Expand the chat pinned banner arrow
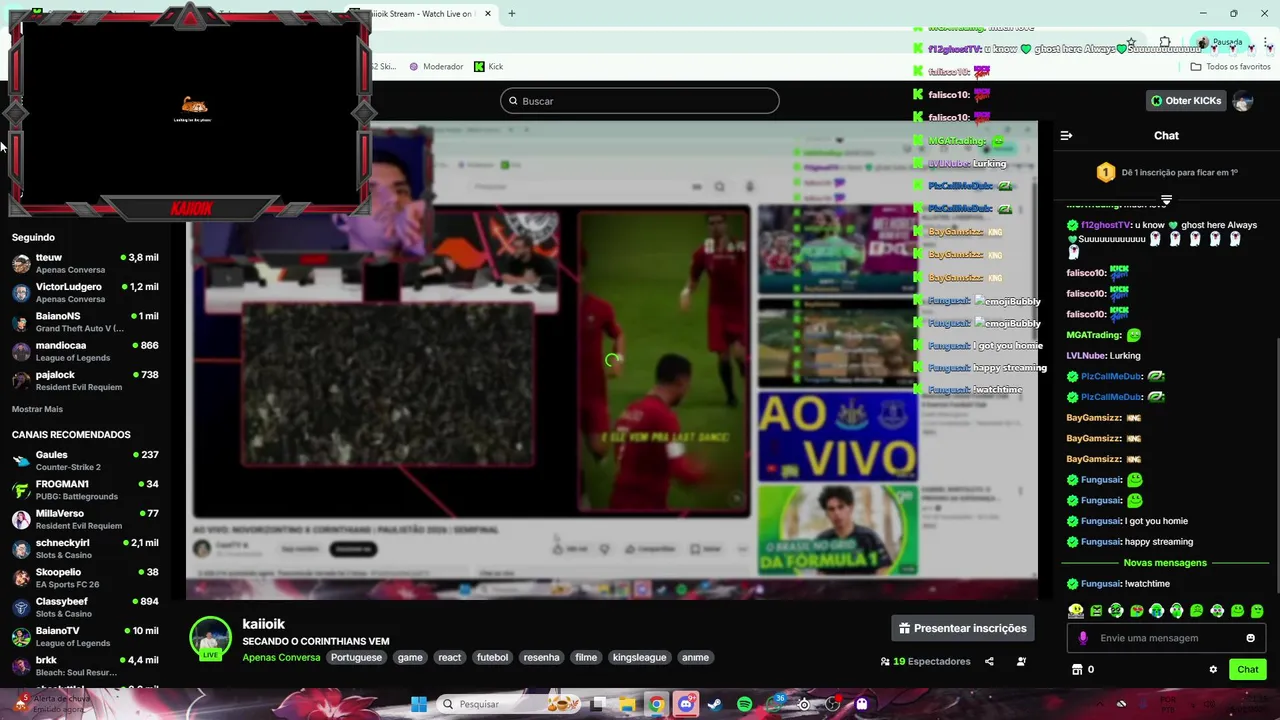Viewport: 1280px width, 720px height. coord(1166,200)
